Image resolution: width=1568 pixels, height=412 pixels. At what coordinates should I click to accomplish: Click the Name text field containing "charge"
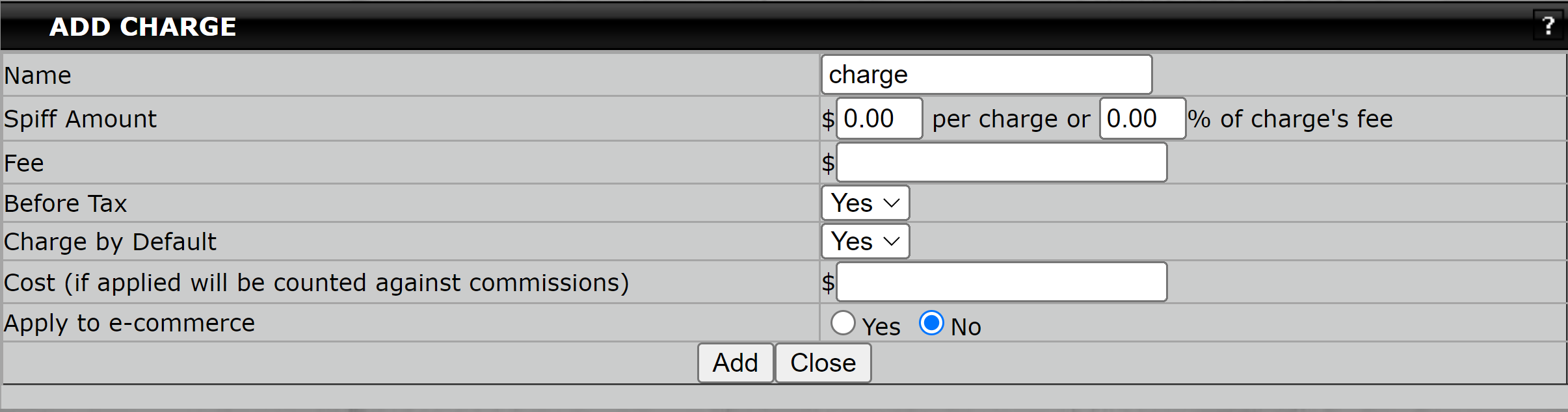pyautogui.click(x=987, y=75)
